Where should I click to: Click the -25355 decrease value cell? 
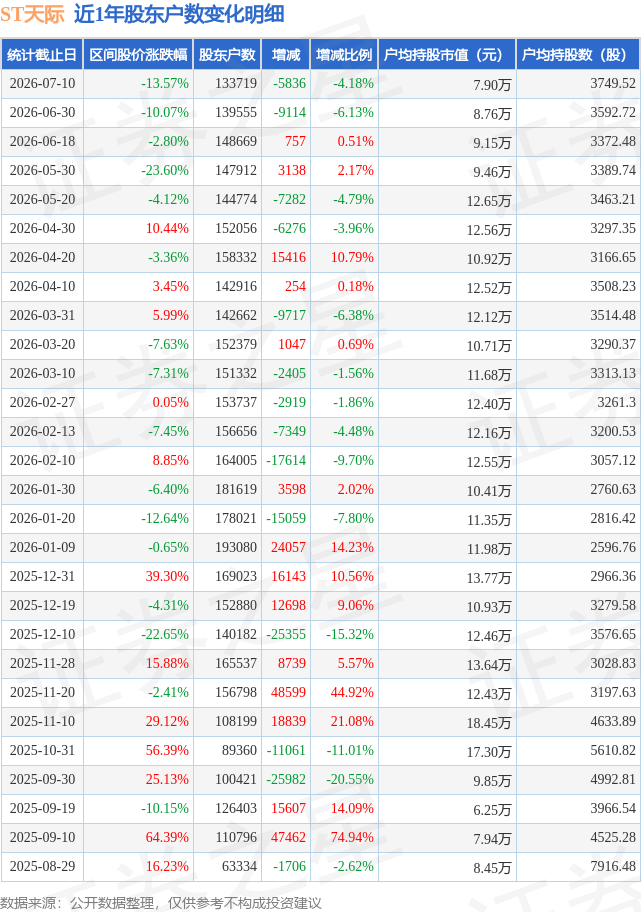pyautogui.click(x=286, y=635)
